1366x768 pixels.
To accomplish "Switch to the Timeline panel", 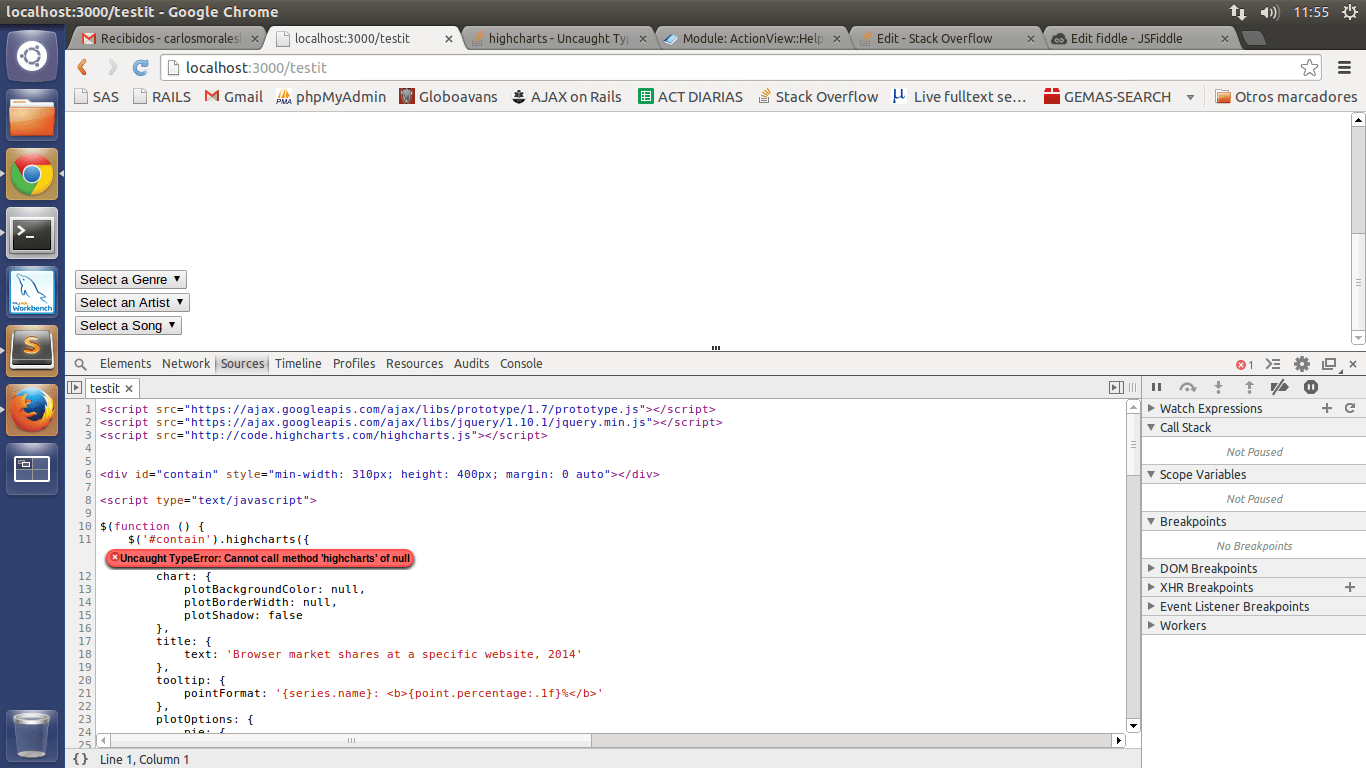I will [298, 364].
